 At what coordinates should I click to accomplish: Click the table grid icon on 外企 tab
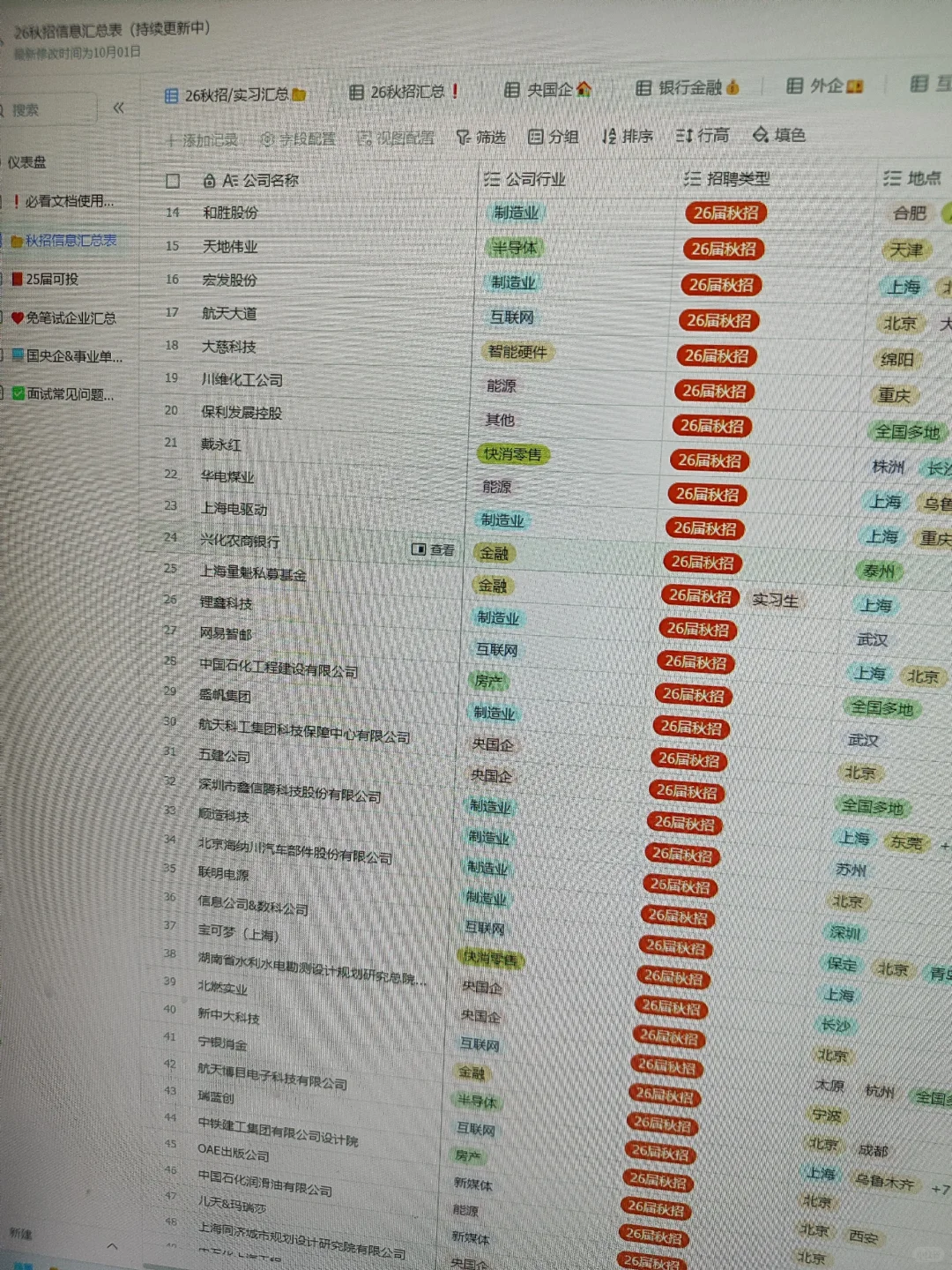point(794,86)
